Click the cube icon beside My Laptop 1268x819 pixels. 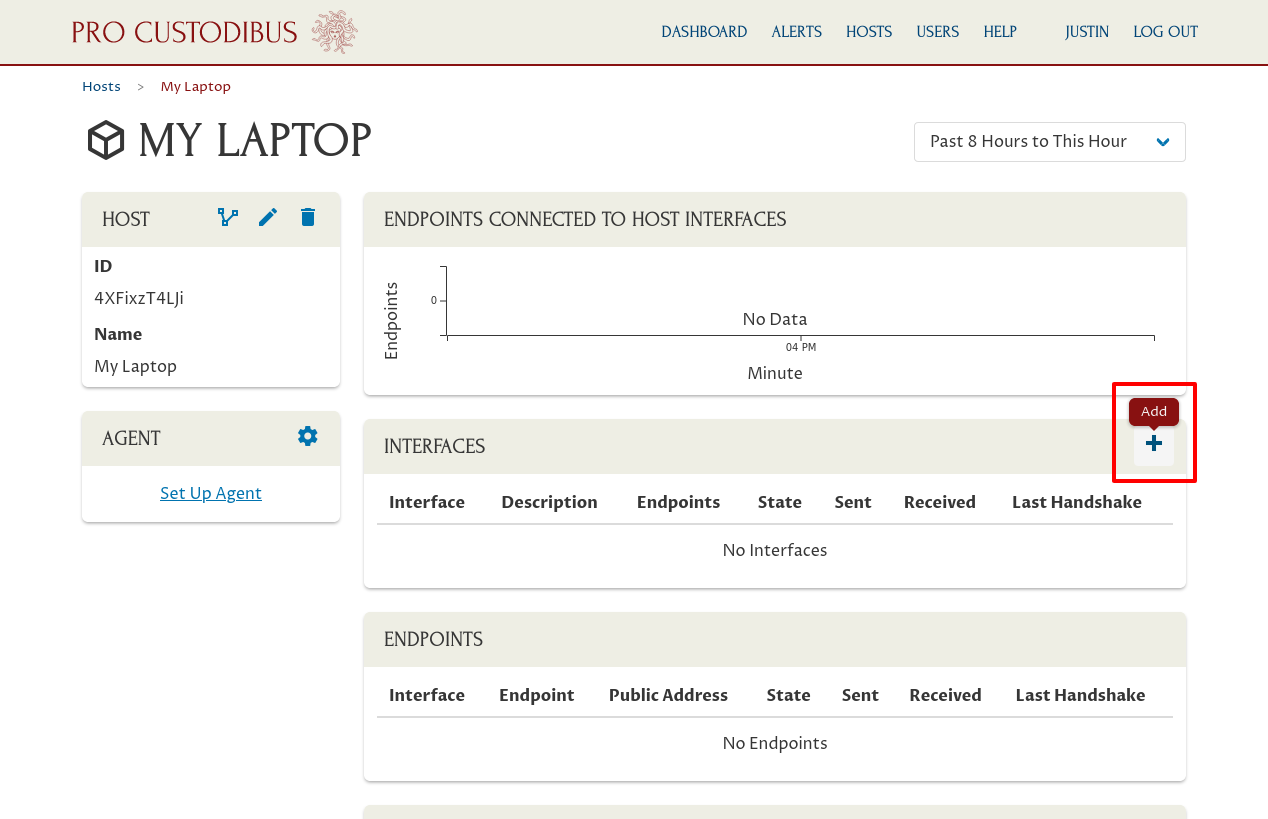106,141
